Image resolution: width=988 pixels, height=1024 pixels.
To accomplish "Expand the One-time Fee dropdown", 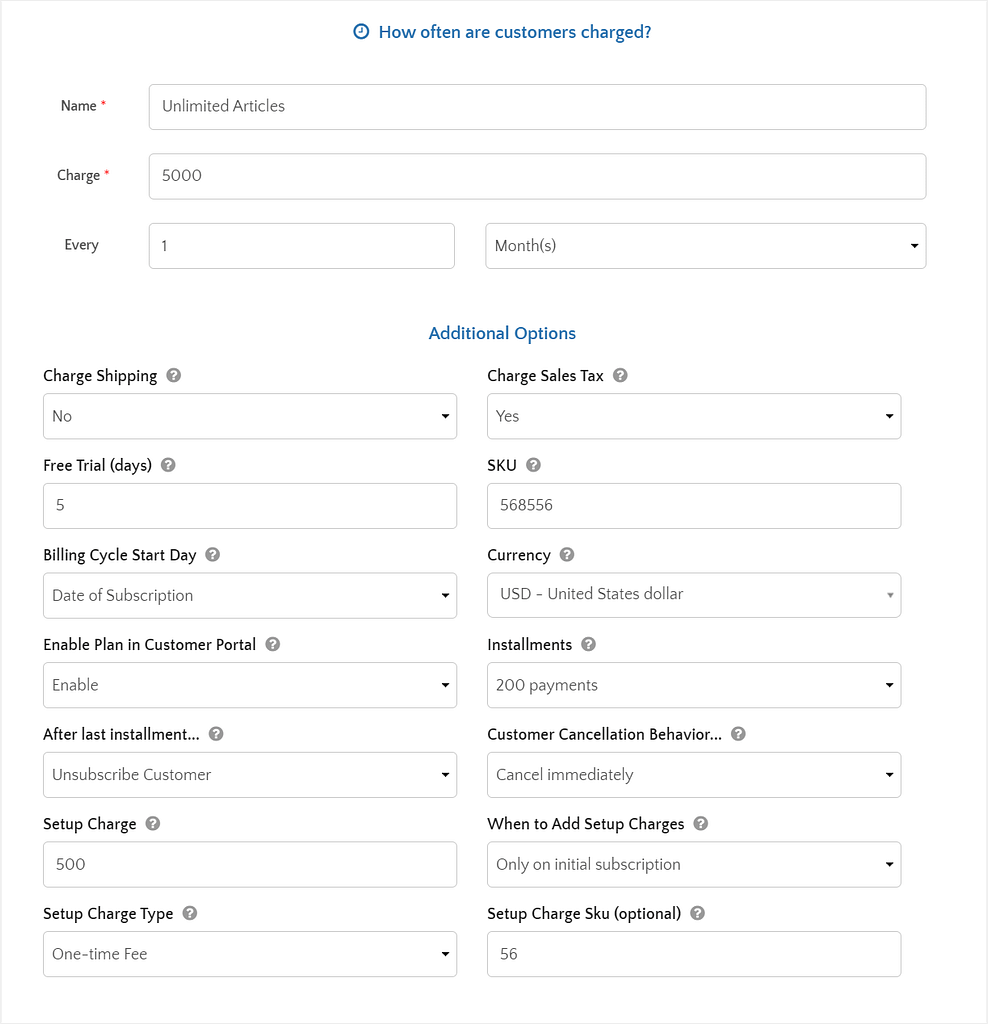I will pos(250,954).
